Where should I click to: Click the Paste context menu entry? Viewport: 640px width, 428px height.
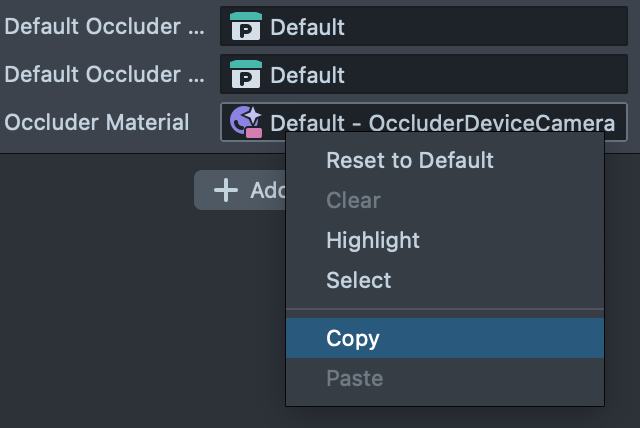pyautogui.click(x=354, y=378)
